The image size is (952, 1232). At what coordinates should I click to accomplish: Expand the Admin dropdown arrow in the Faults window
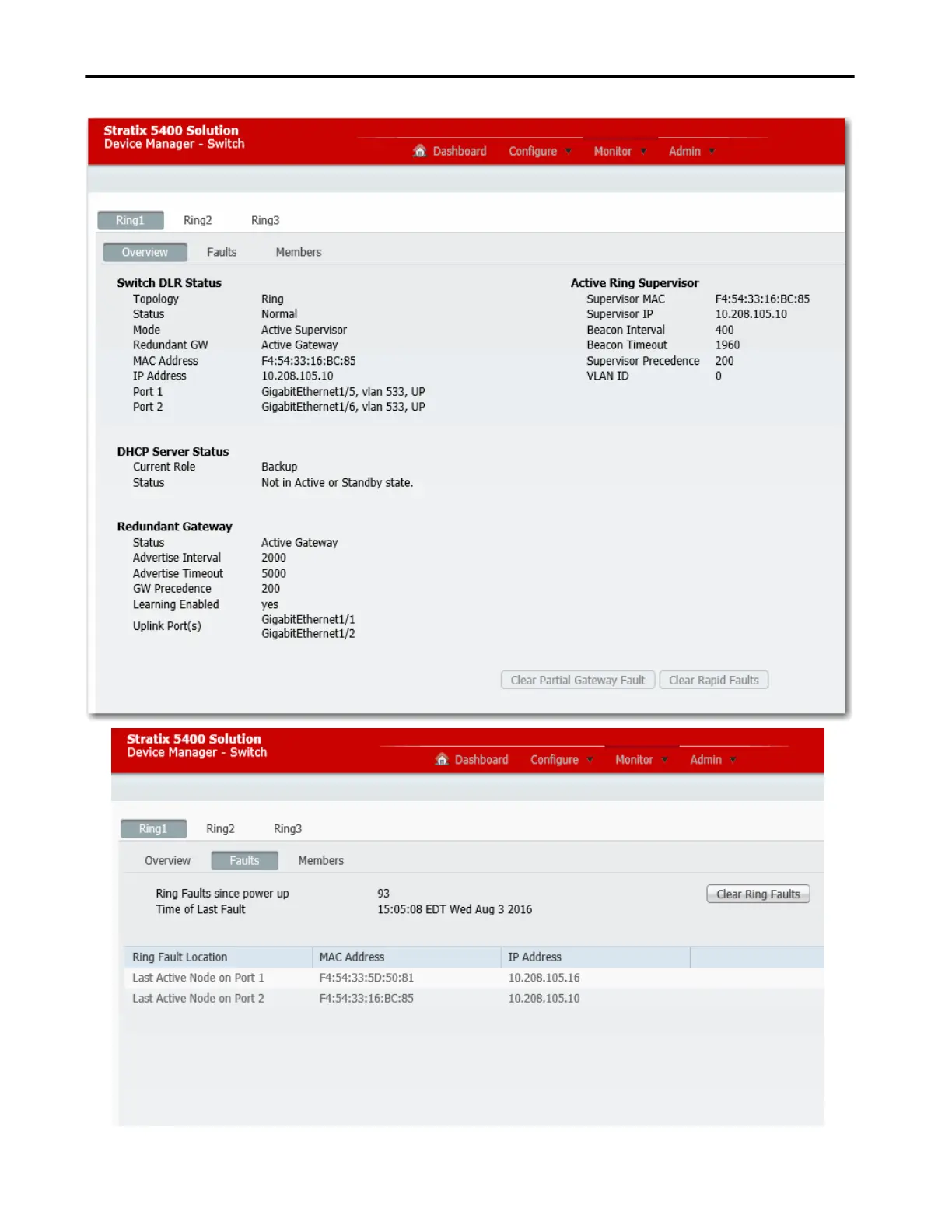(x=733, y=759)
